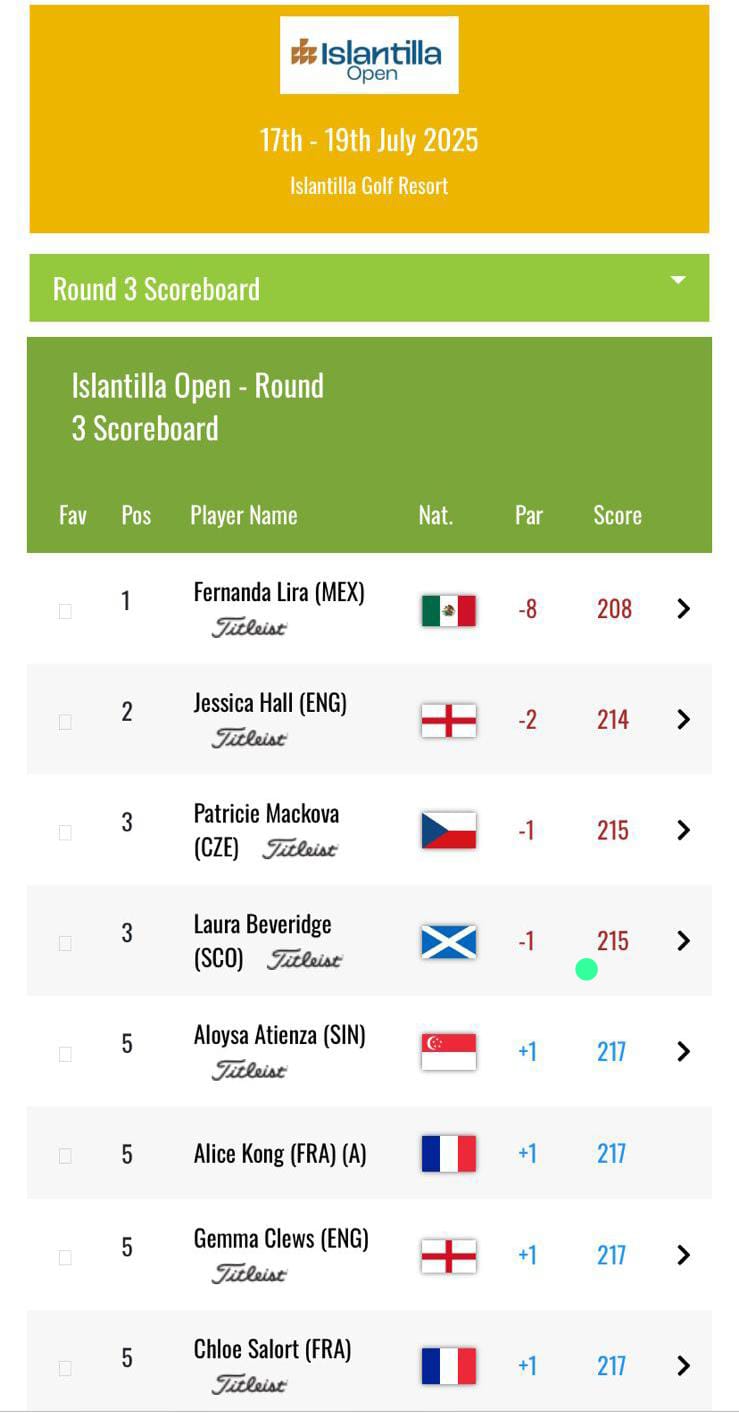Expand Patricie Mackova's row chevron
The width and height of the screenshot is (739, 1413).
[x=683, y=830]
